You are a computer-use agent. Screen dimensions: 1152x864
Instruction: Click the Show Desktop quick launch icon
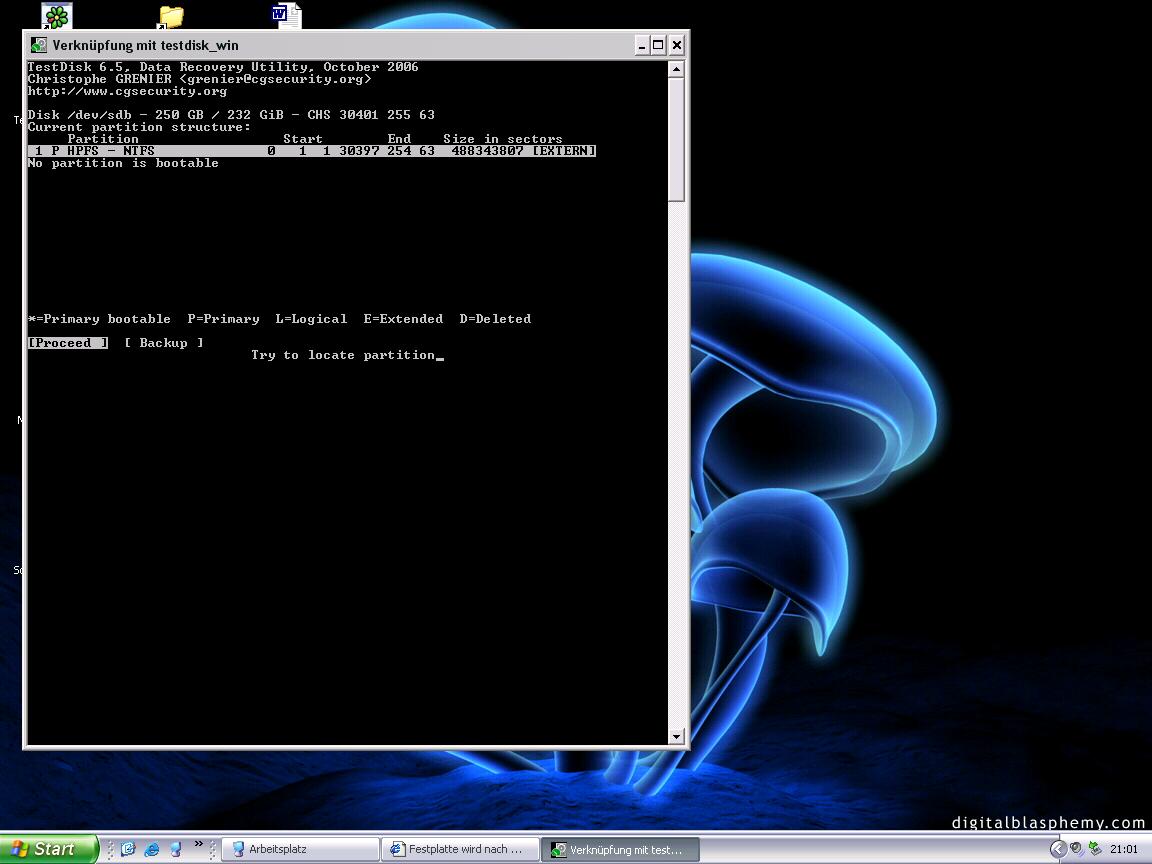point(129,849)
